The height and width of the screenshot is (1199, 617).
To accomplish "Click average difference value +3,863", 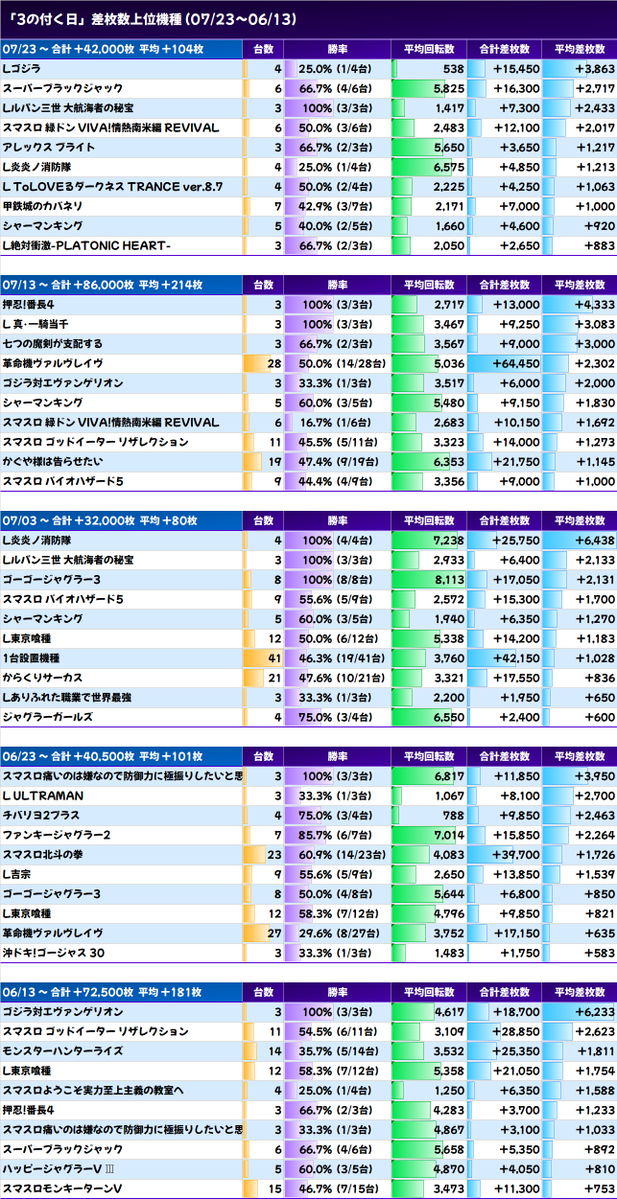I will [594, 69].
